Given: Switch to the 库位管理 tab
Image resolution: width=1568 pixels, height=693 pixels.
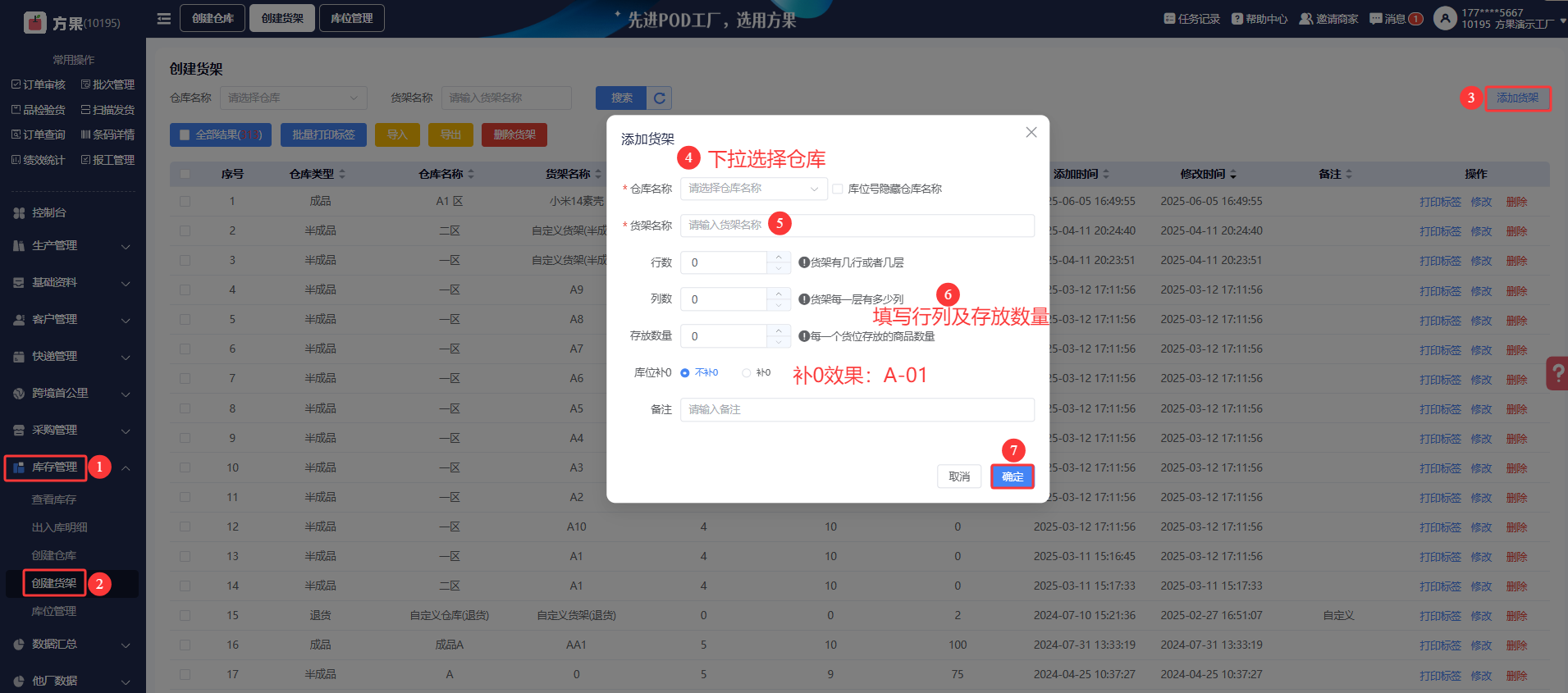Looking at the screenshot, I should [x=351, y=18].
